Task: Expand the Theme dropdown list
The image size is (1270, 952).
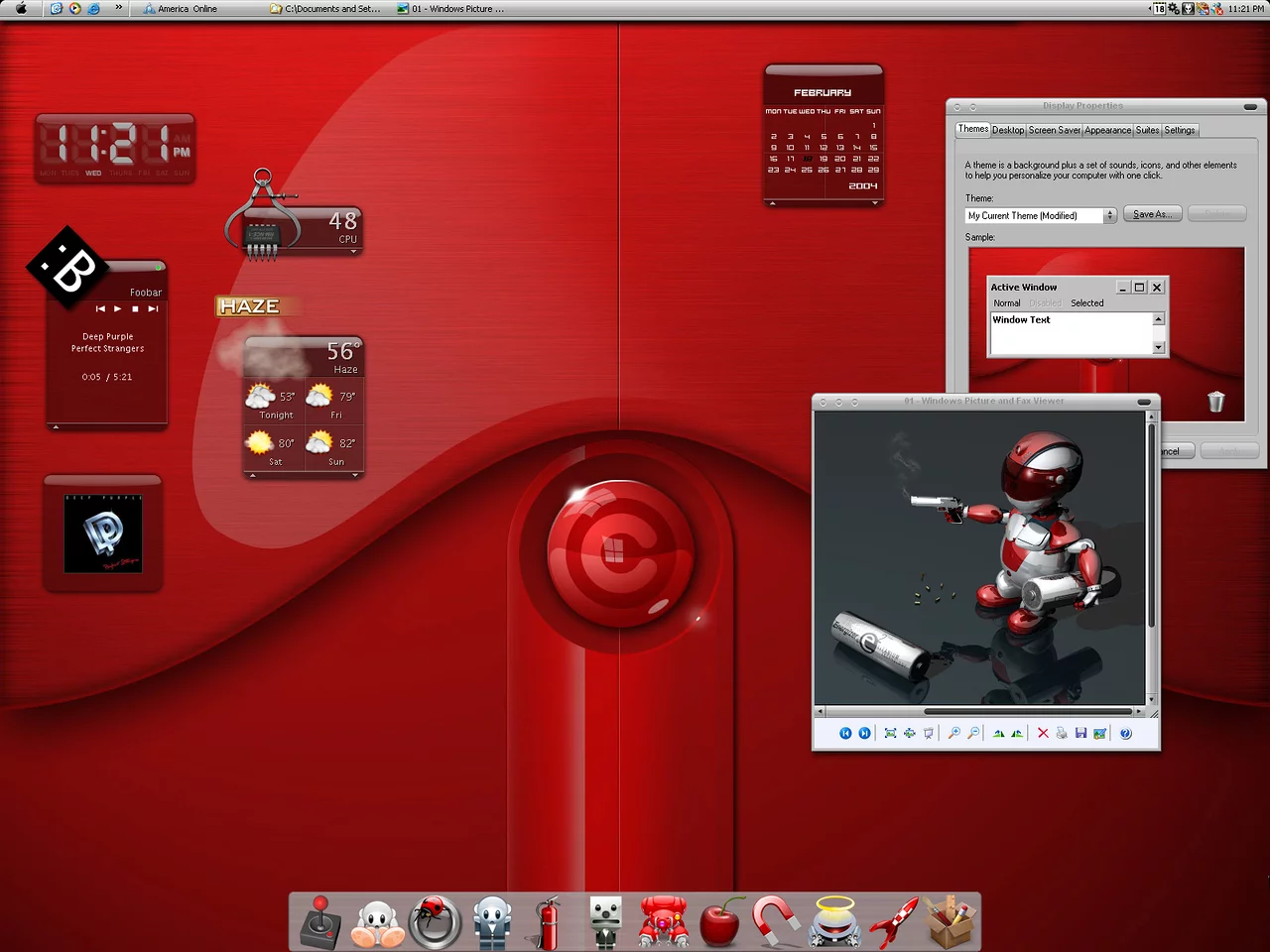Action: (x=1109, y=216)
